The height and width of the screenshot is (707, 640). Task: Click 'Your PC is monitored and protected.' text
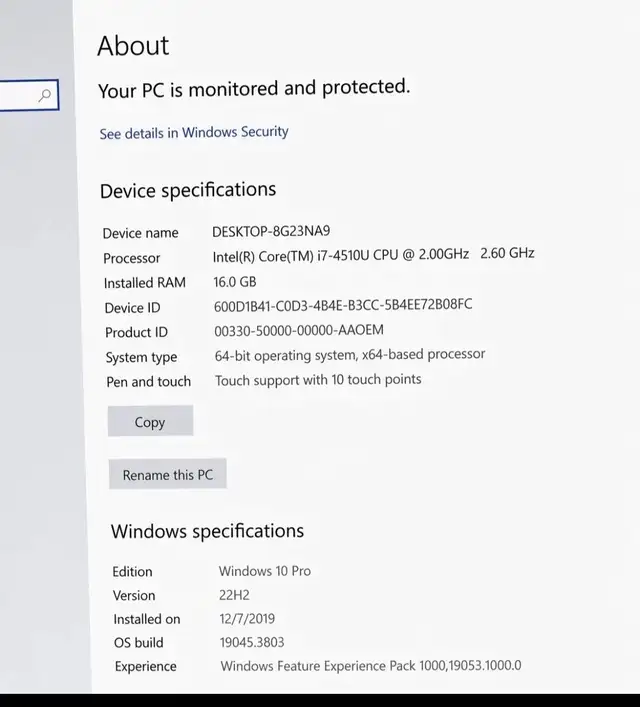coord(254,88)
